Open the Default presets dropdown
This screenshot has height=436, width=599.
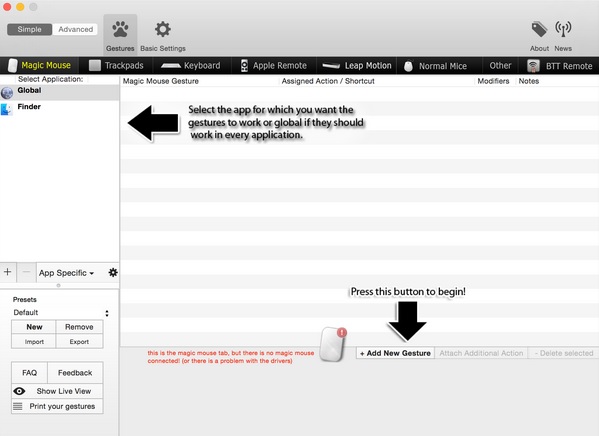pos(60,313)
